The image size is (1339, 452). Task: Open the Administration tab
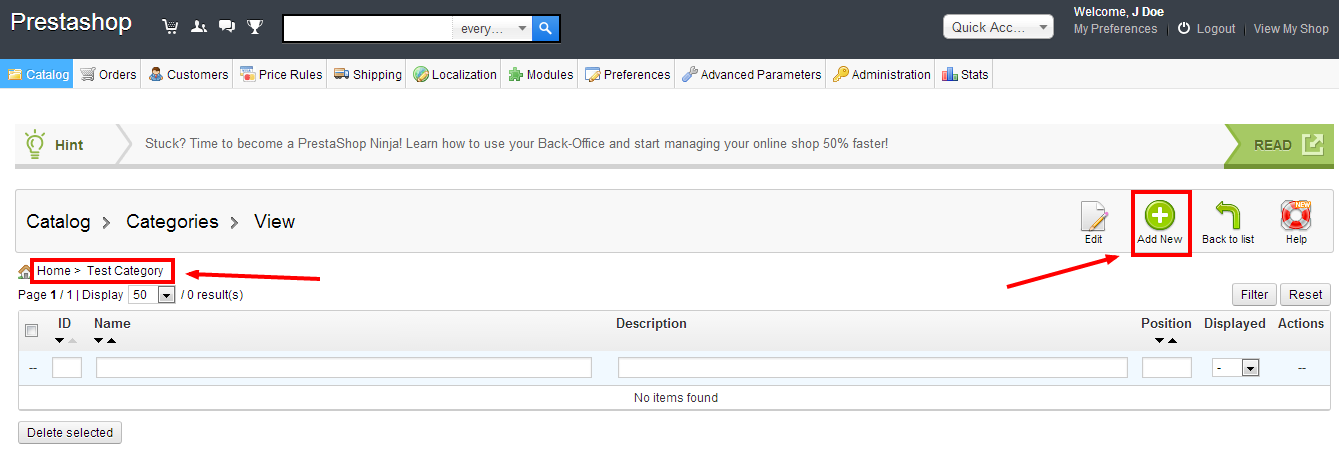[881, 74]
